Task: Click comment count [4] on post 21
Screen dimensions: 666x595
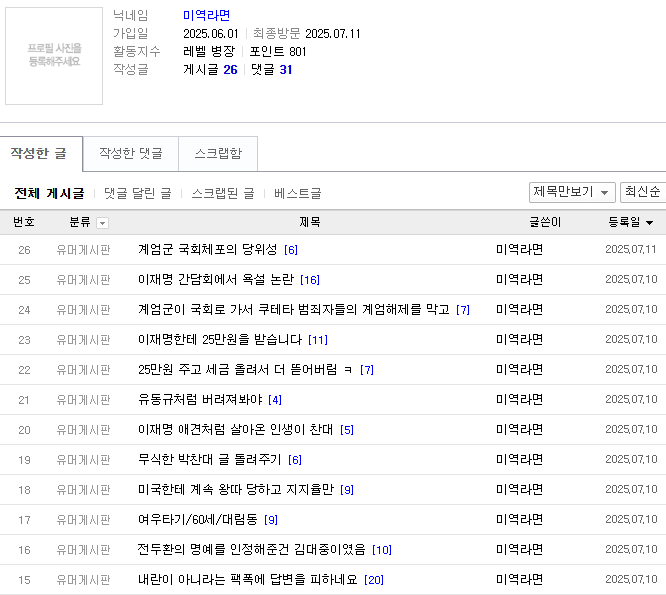Action: pos(275,400)
